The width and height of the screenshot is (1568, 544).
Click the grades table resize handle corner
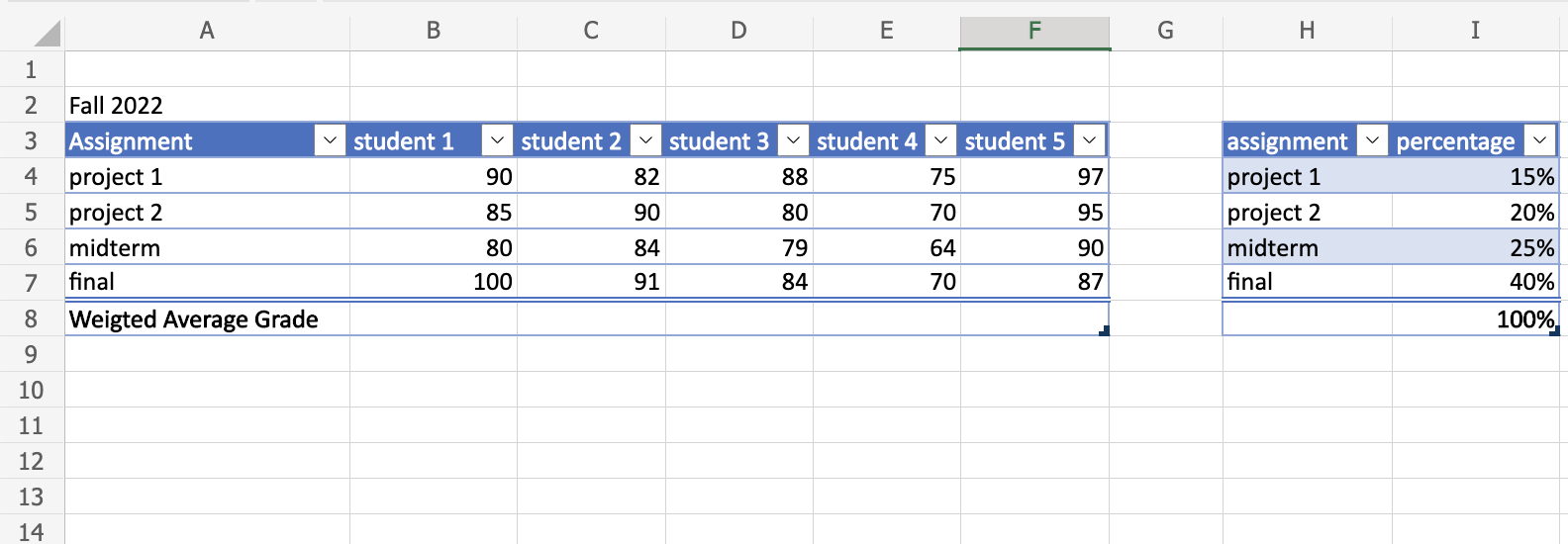pos(1105,330)
